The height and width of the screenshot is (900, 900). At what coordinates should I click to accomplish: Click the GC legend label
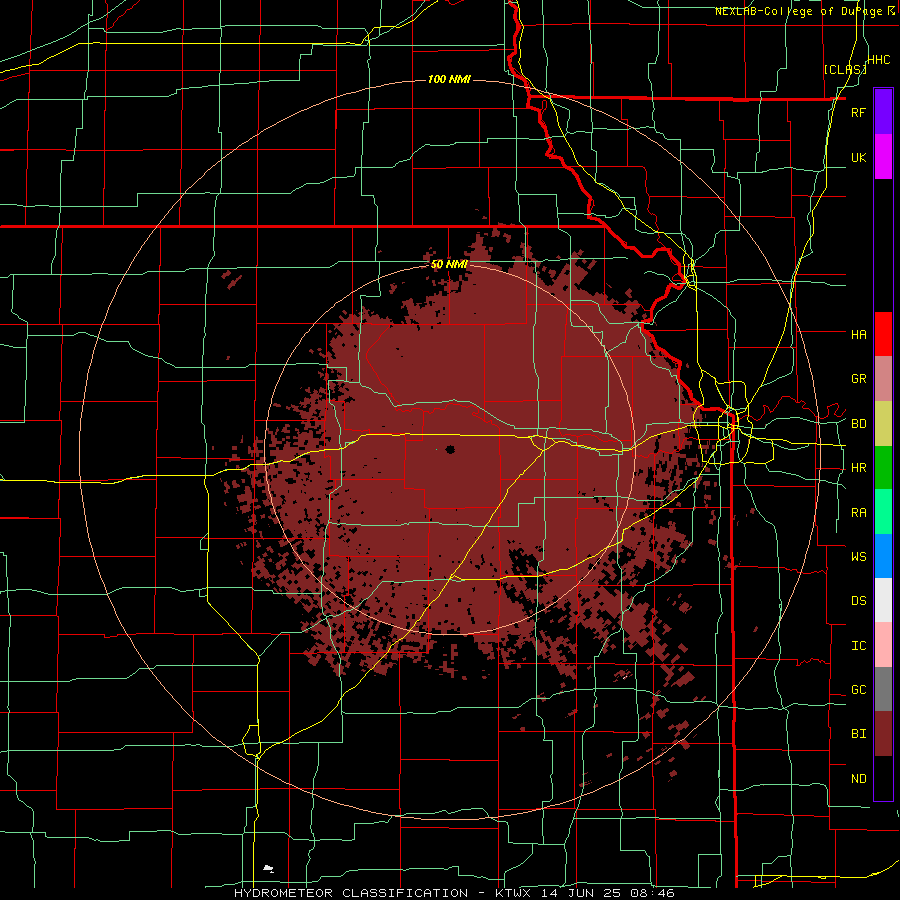pos(858,690)
